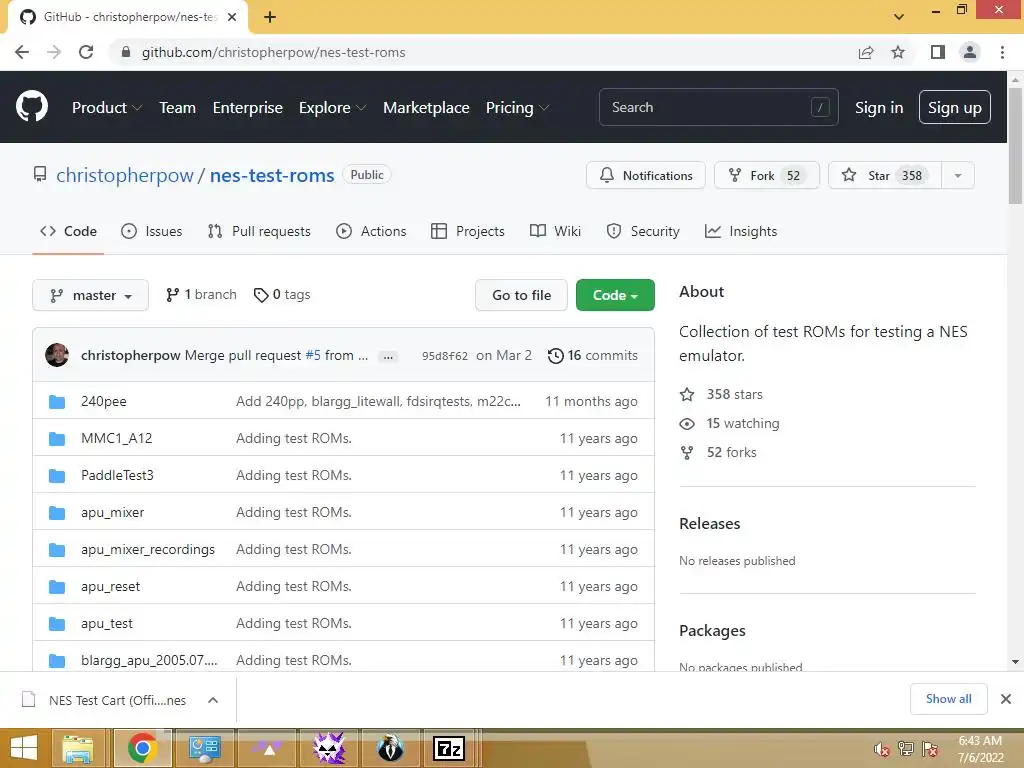This screenshot has width=1024, height=768.
Task: Launch Chrome from the taskbar
Action: click(142, 748)
